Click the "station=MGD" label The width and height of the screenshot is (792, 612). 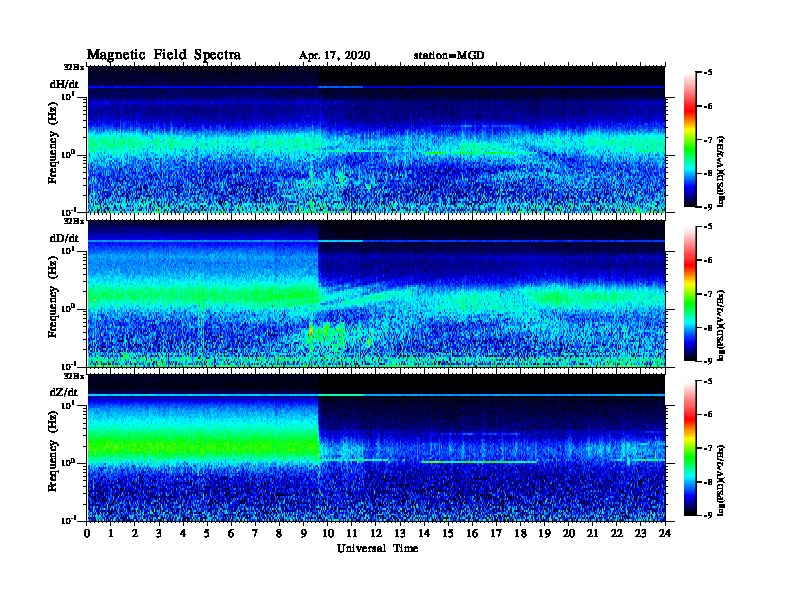coord(449,56)
